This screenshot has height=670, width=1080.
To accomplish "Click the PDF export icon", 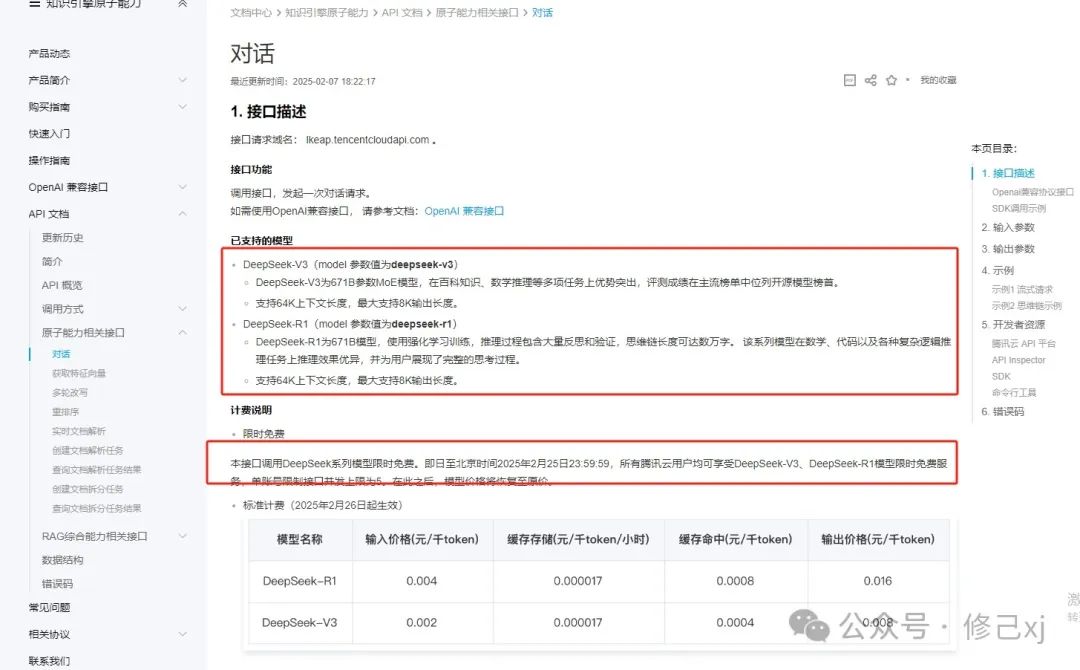I will tap(850, 81).
